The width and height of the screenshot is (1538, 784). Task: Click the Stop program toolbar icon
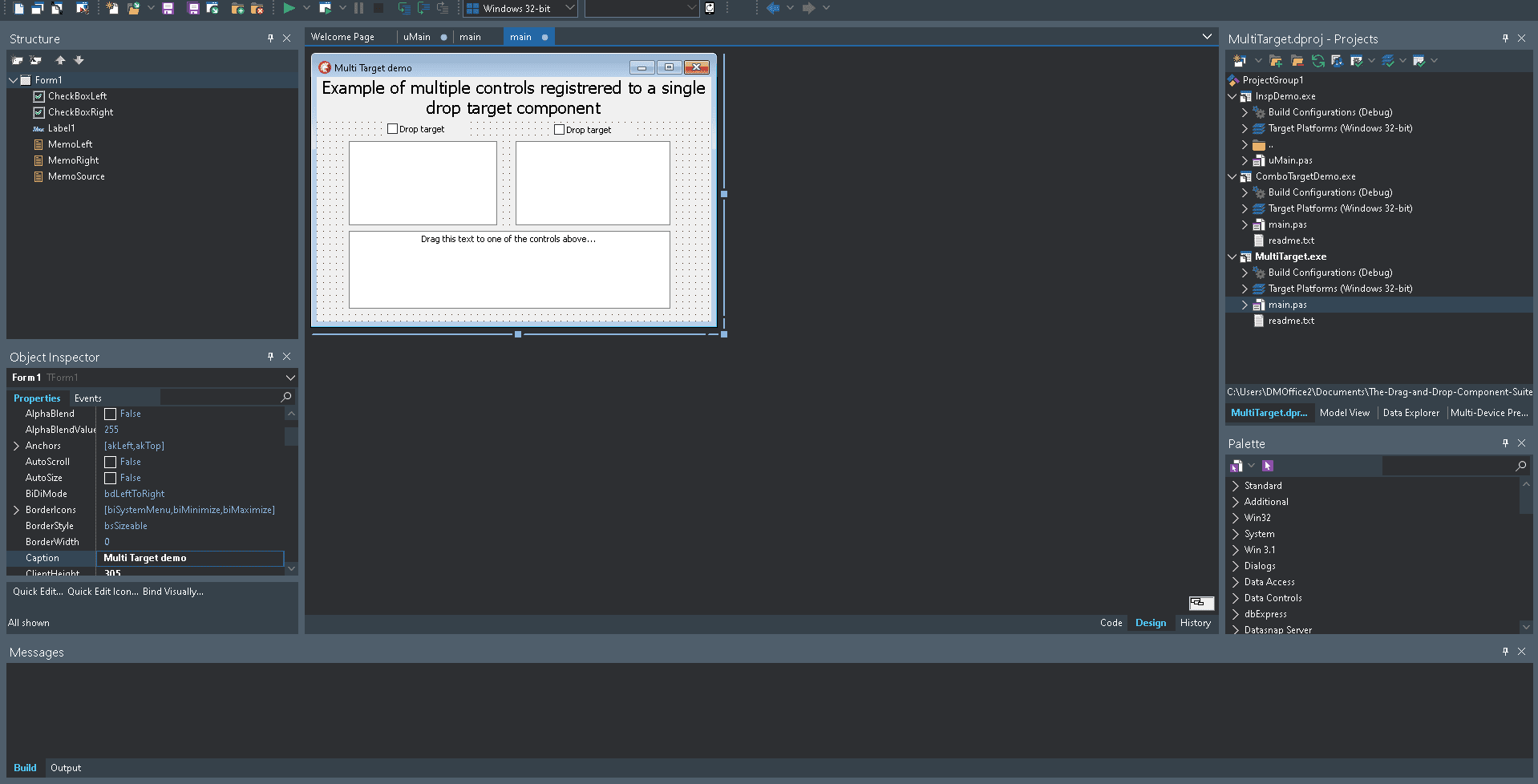pyautogui.click(x=378, y=8)
